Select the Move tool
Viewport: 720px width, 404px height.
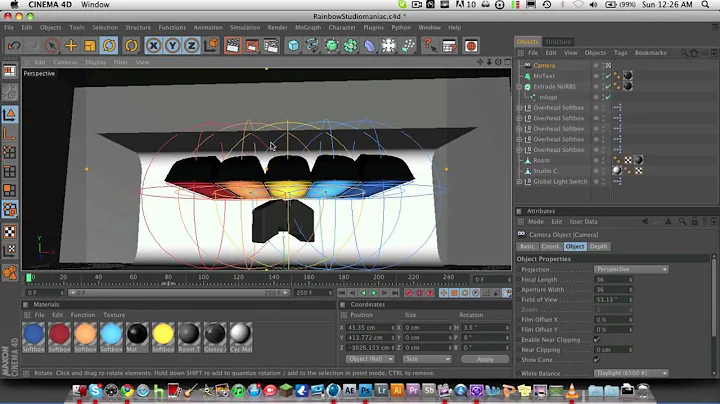[71, 45]
